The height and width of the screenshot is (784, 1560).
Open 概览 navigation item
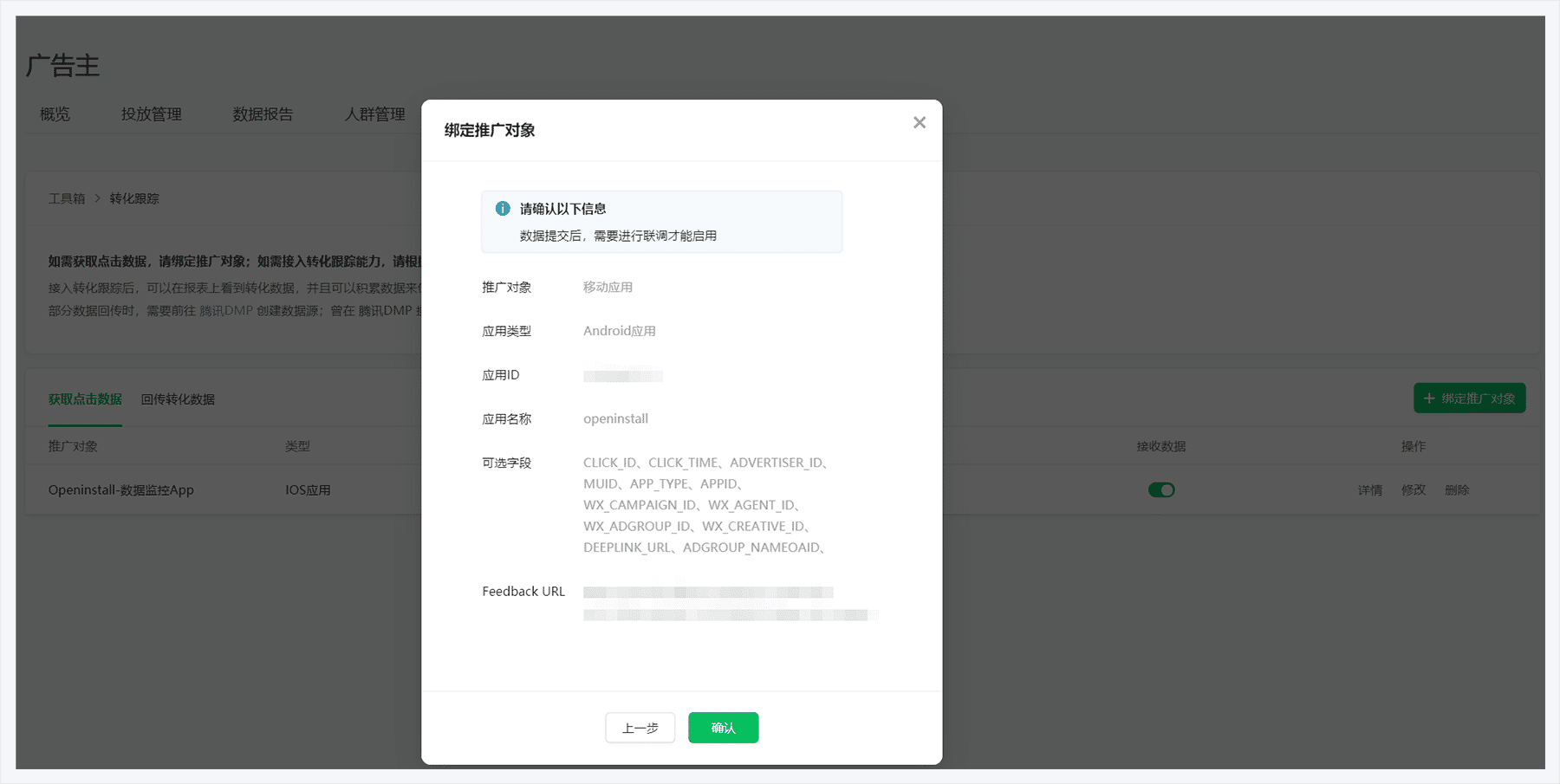tap(55, 114)
